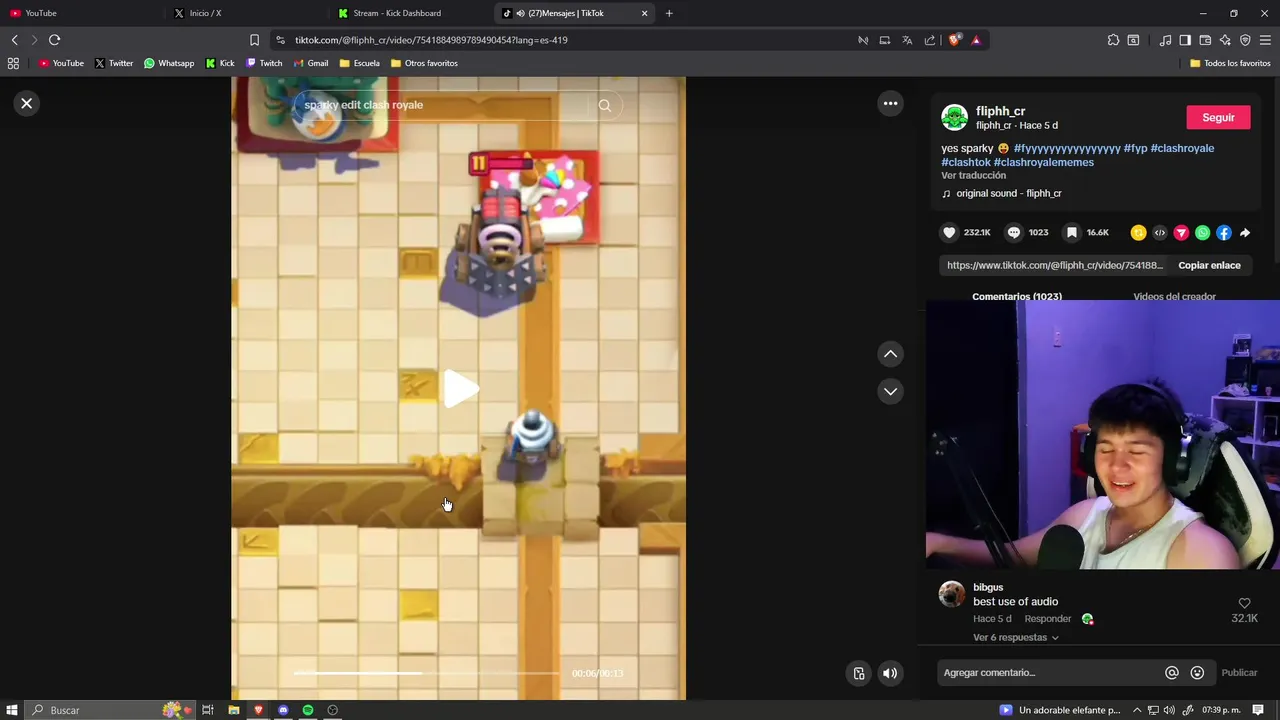This screenshot has width=1280, height=720.
Task: Toggle auto-scroll icon beside volume
Action: 858,673
